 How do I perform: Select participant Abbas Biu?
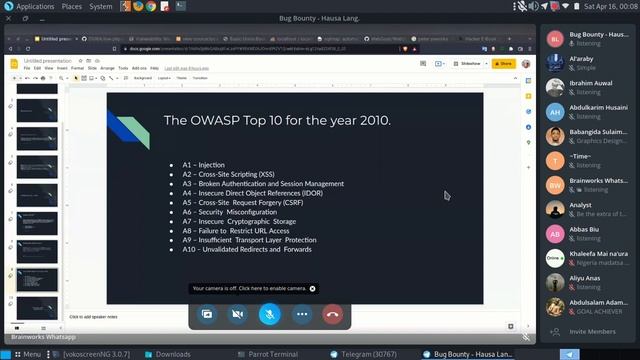pos(587,234)
